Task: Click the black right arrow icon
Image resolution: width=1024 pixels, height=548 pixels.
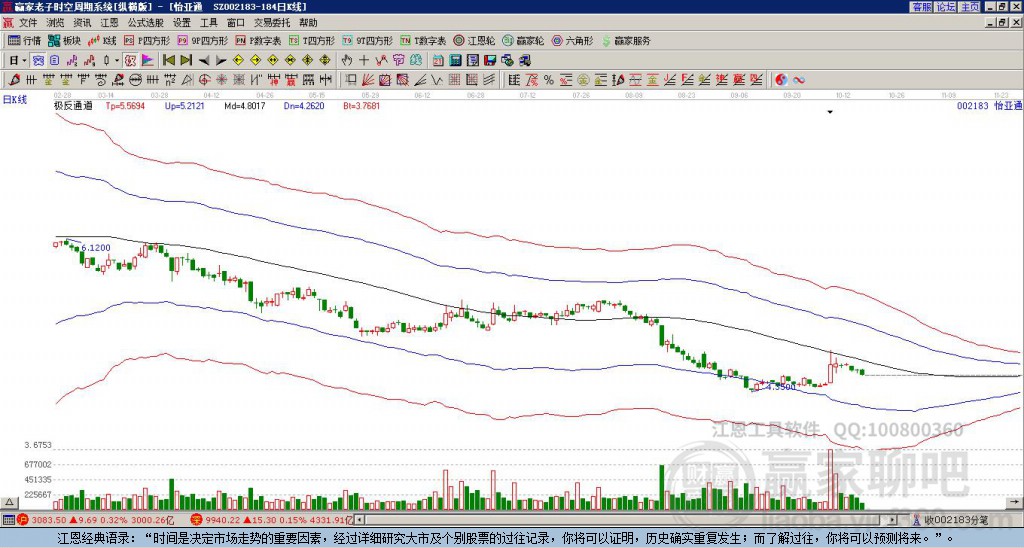Action: coord(221,61)
